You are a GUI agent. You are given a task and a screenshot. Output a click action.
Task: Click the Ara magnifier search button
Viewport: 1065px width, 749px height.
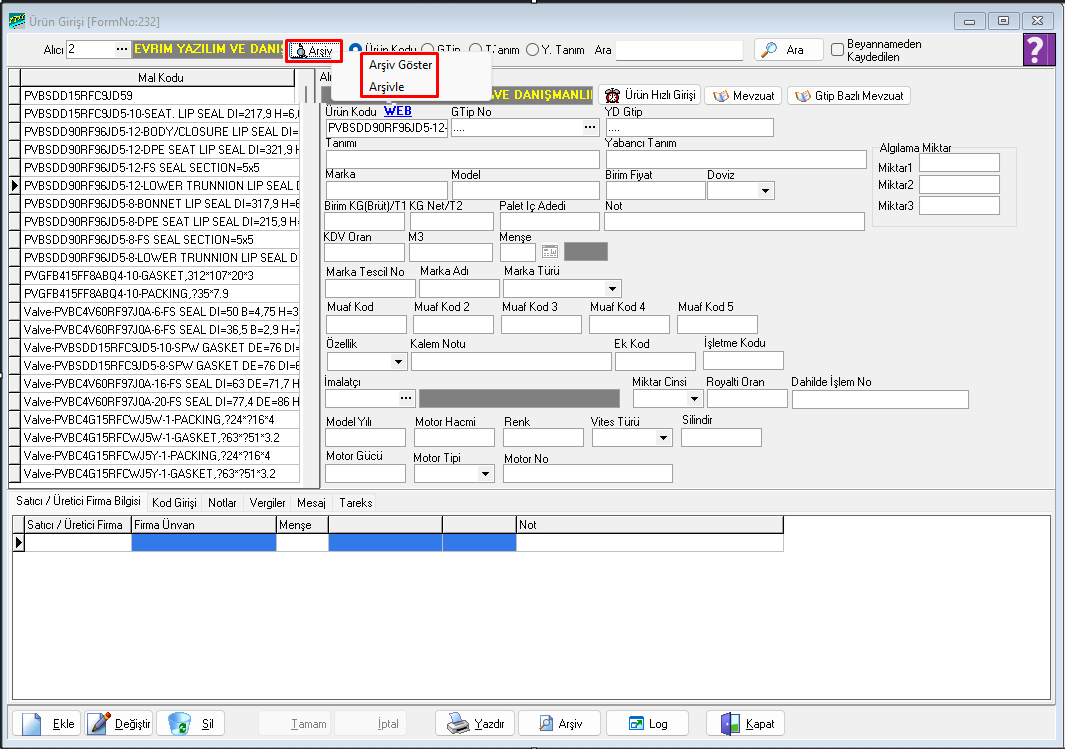pos(789,50)
